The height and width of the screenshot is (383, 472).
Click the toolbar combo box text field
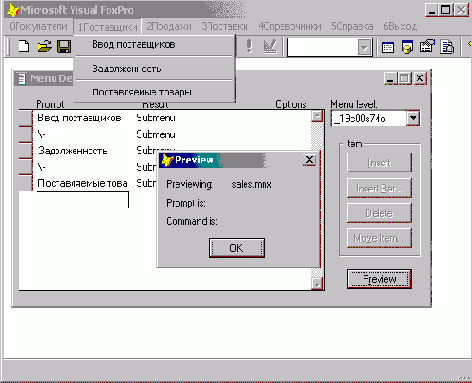click(322, 47)
